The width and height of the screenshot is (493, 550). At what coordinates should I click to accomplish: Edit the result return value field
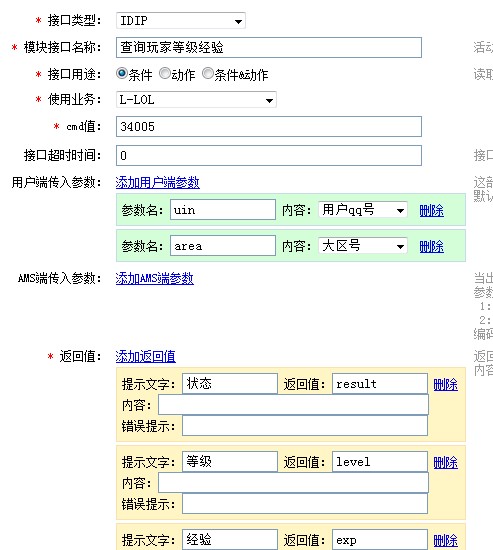[x=380, y=383]
